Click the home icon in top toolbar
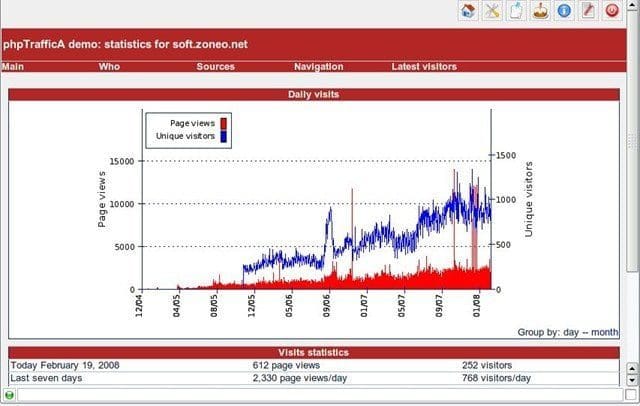640x406 pixels. (x=468, y=11)
